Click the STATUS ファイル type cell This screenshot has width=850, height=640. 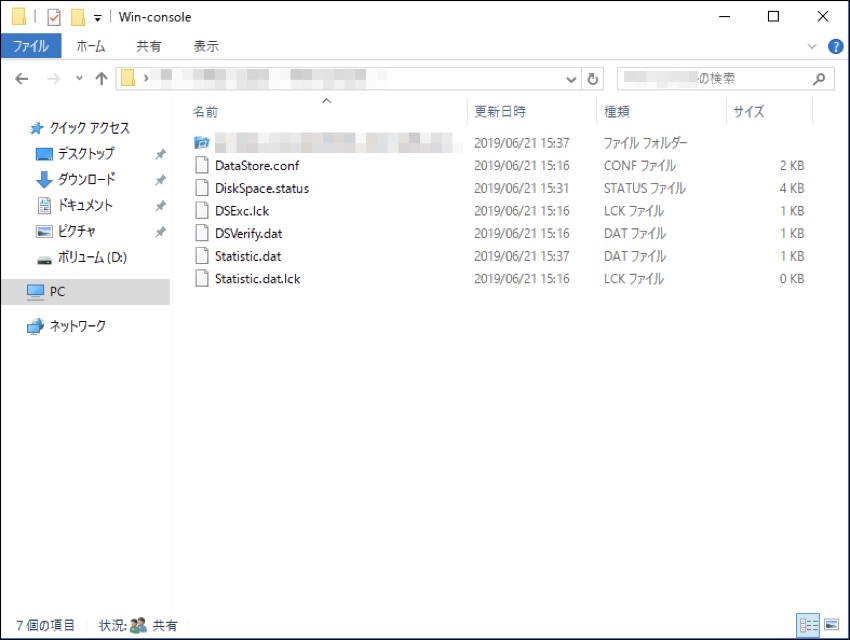[645, 188]
